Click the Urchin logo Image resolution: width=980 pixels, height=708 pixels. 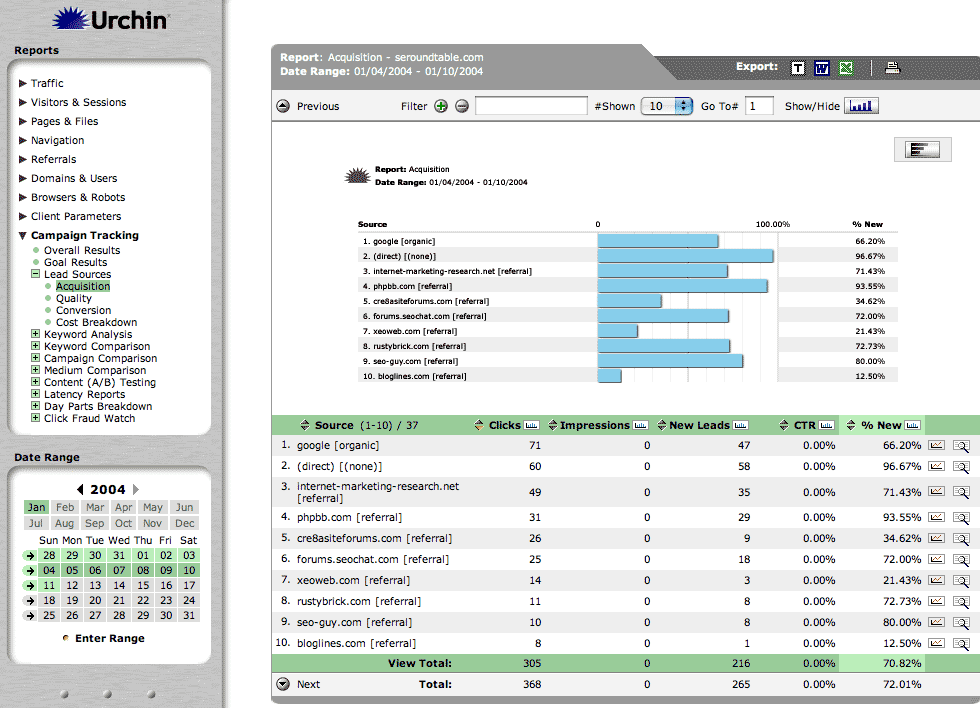(x=110, y=19)
